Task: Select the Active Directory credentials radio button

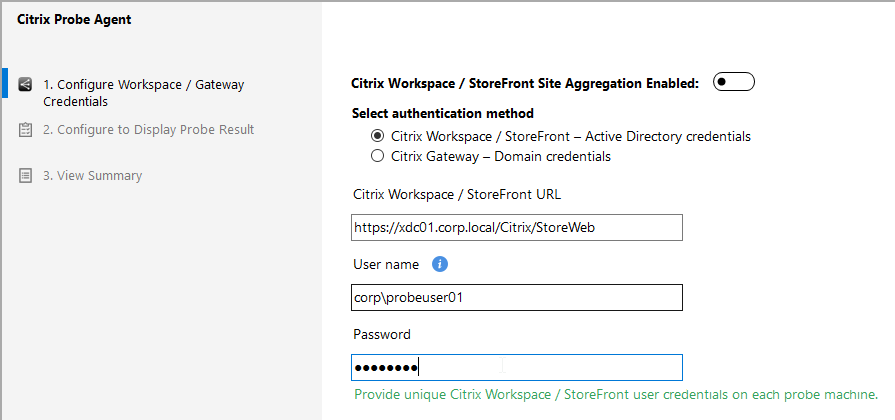Action: click(x=377, y=136)
